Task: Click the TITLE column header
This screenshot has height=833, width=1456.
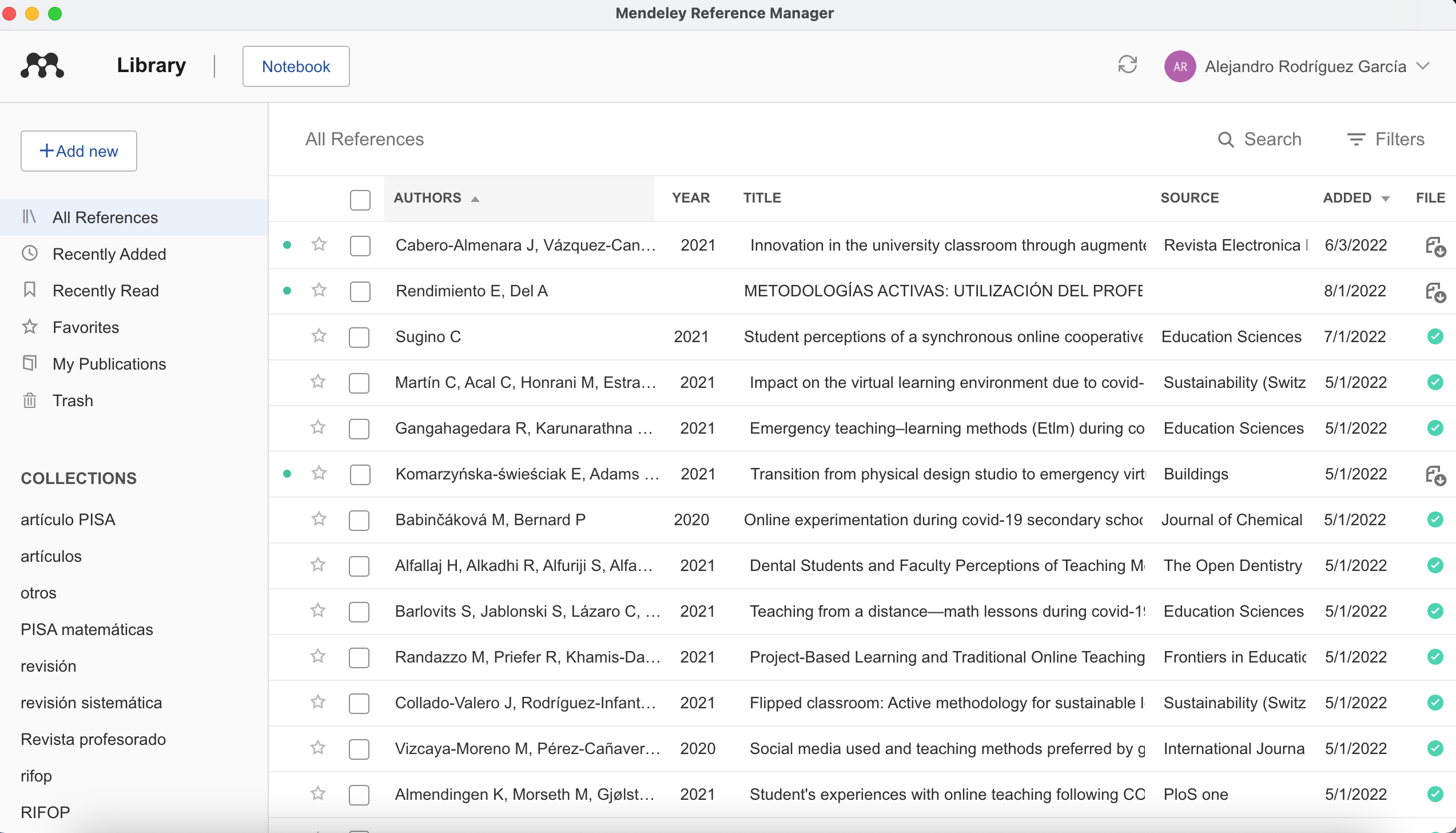Action: (762, 198)
